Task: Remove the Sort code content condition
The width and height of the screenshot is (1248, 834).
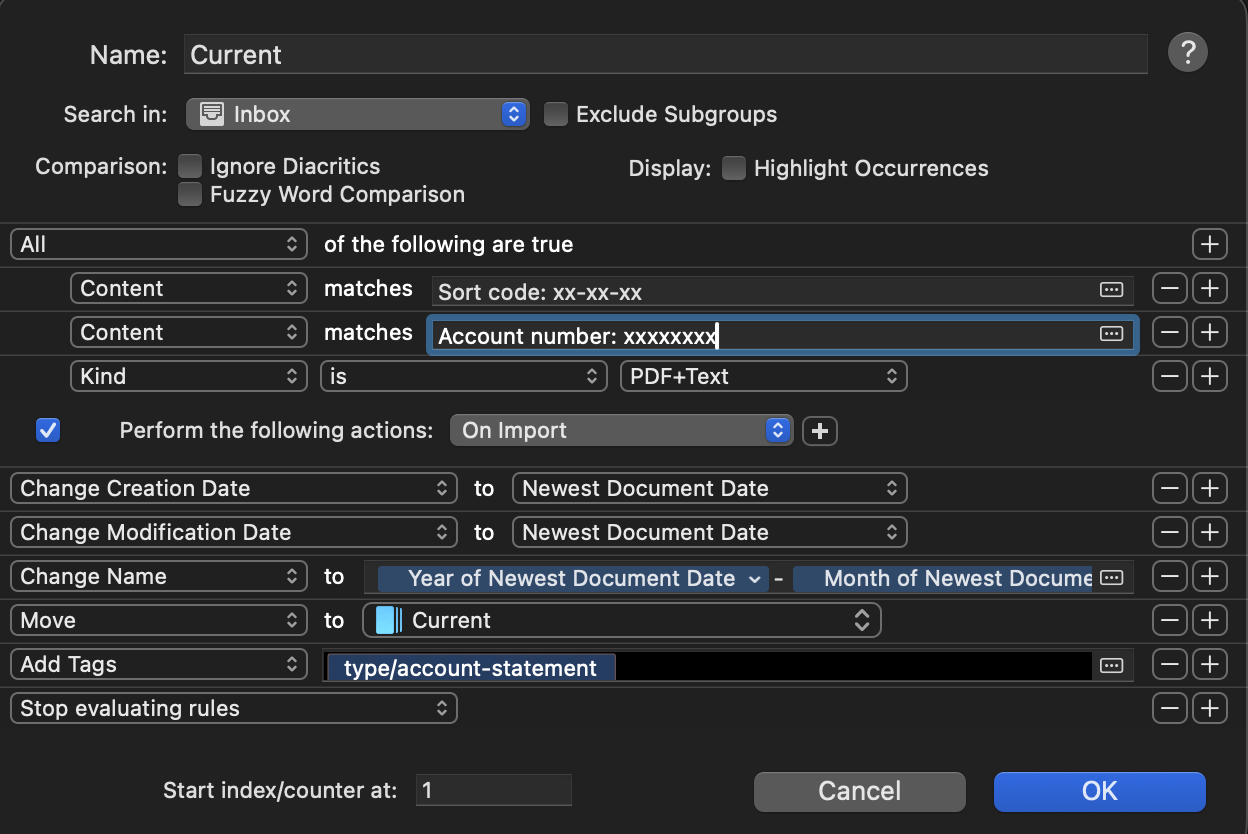Action: [1169, 289]
